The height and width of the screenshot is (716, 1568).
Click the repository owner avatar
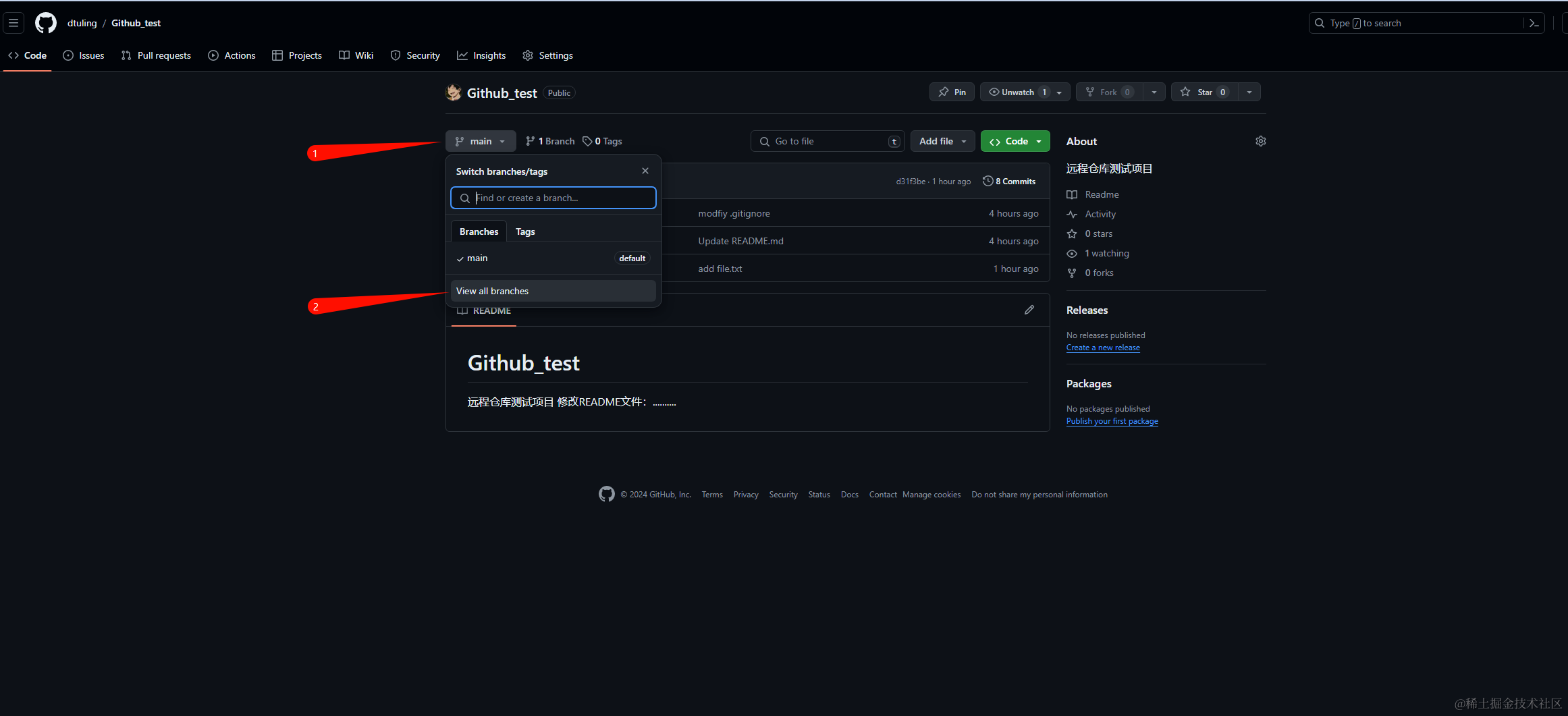(x=454, y=92)
